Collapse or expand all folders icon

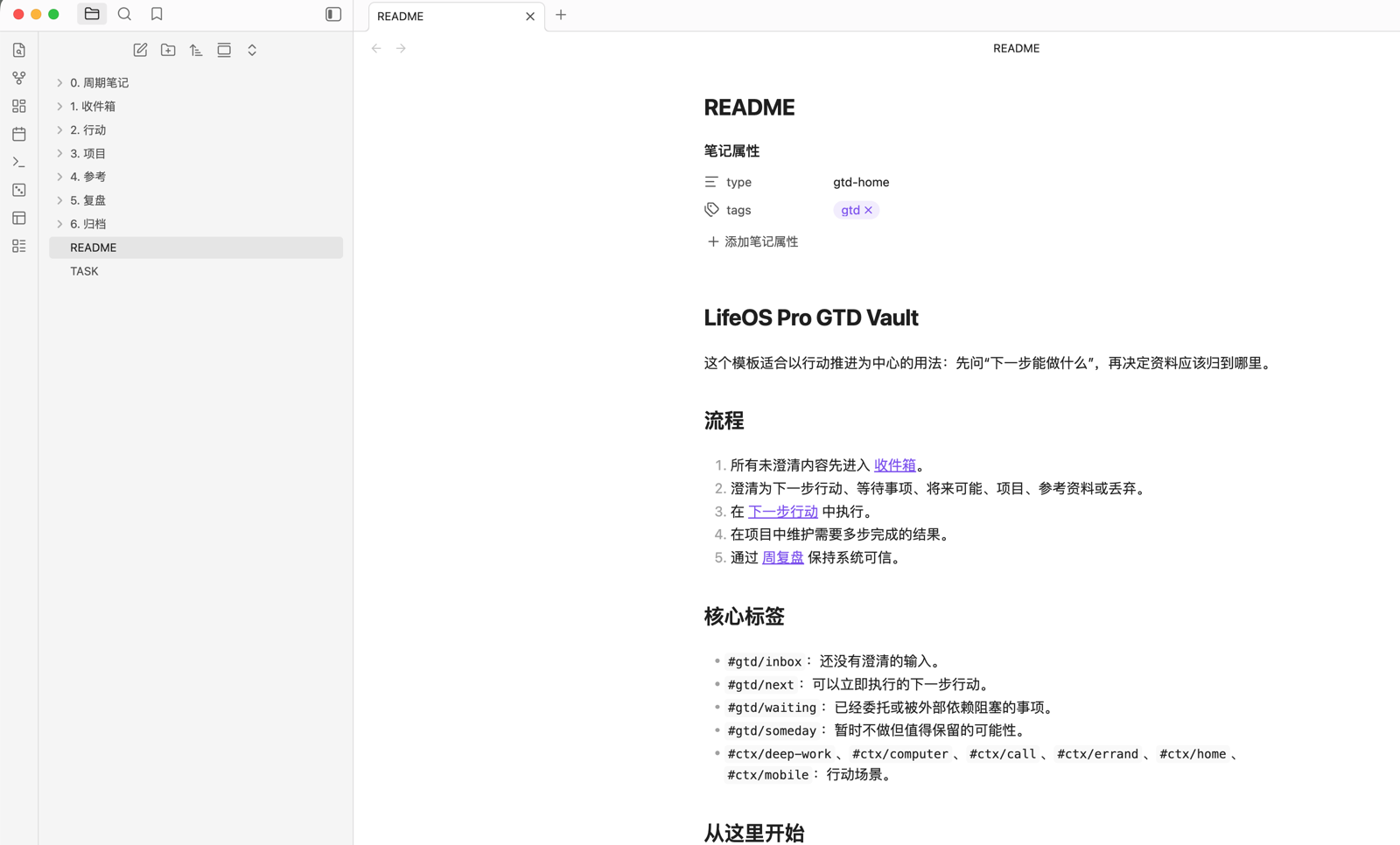252,50
